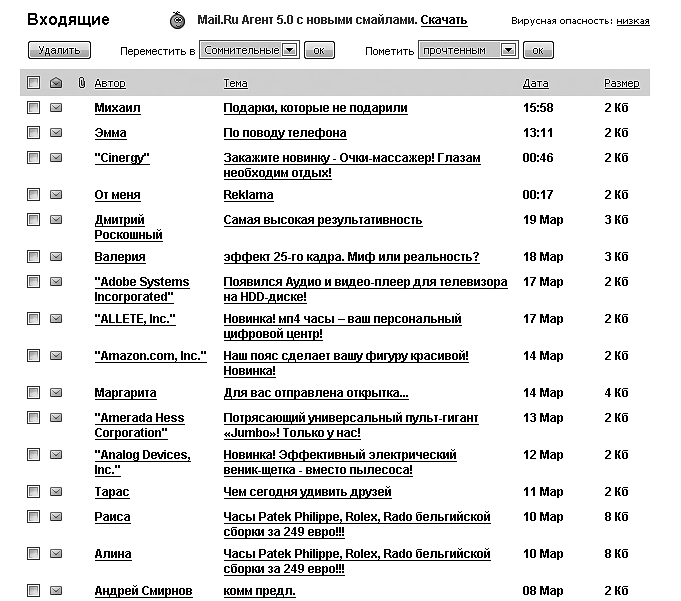
Task: Click date 19 Мар in Дмитрий's row
Action: pyautogui.click(x=543, y=220)
